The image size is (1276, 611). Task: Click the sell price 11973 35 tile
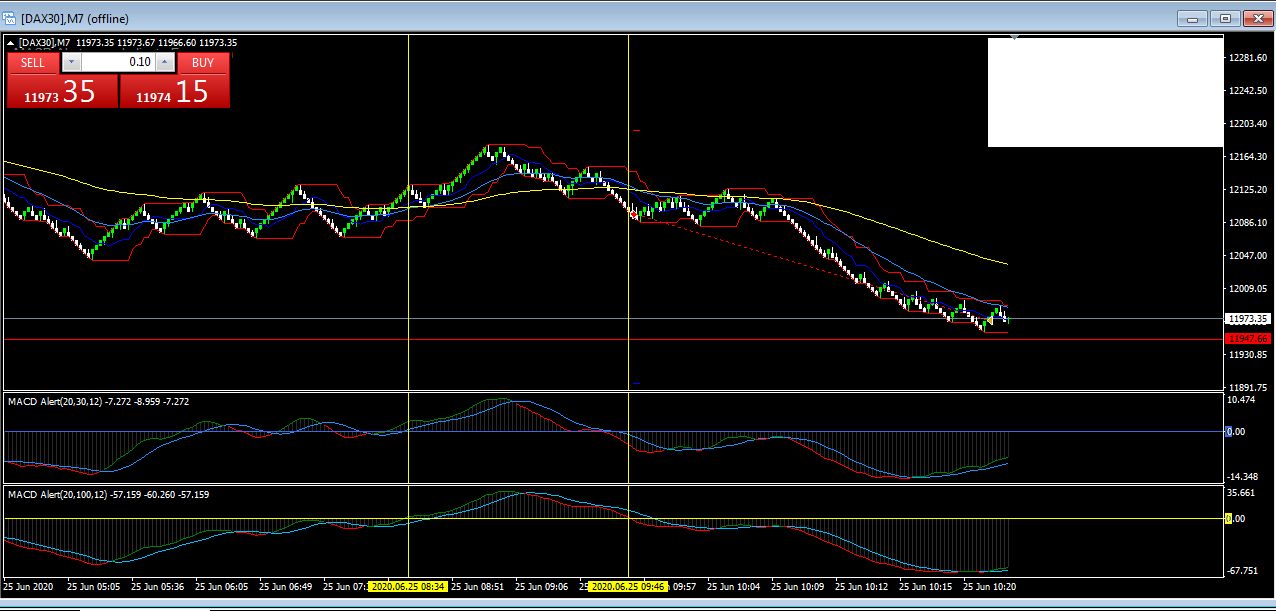coord(63,92)
